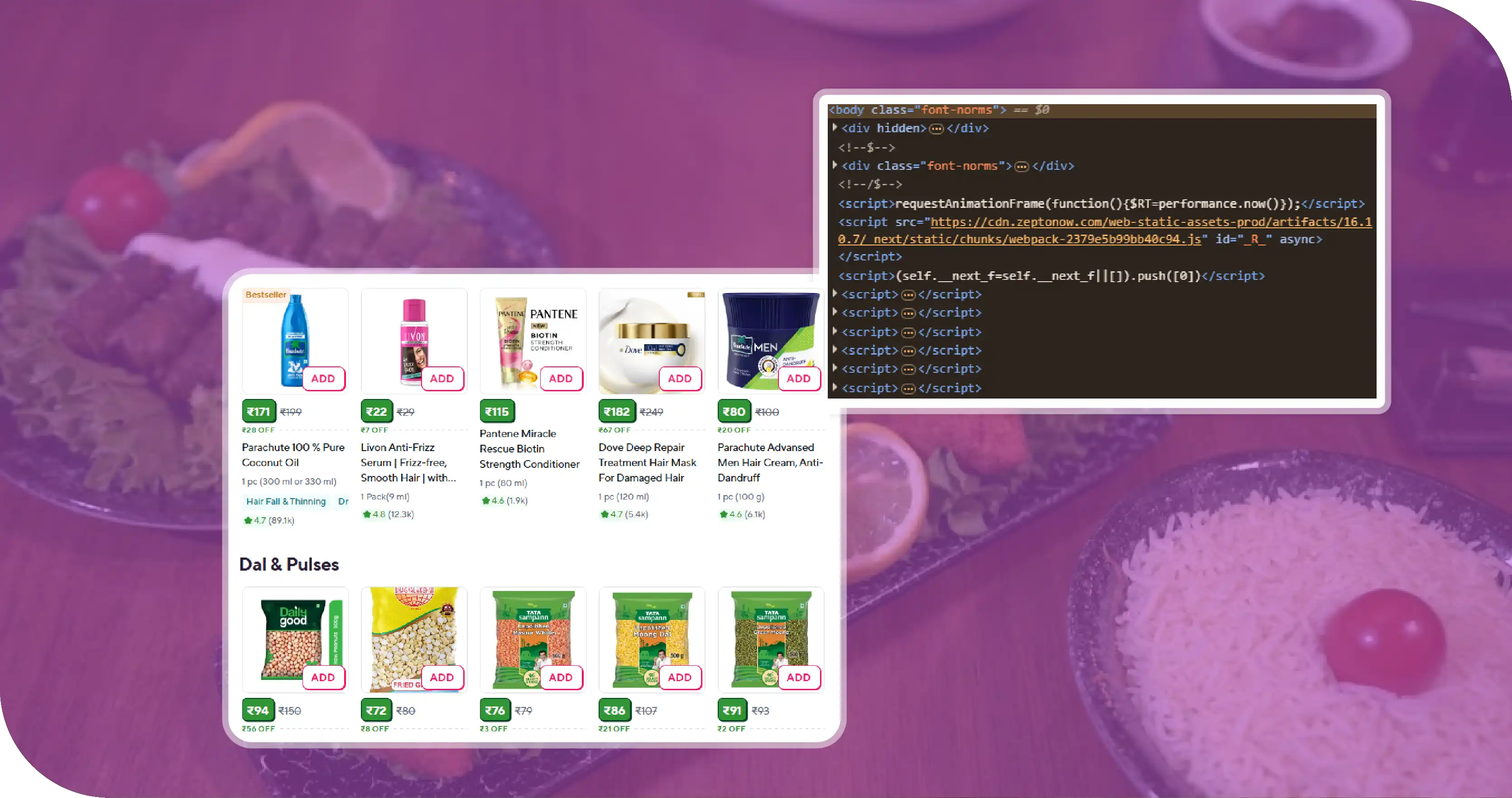Add Livon Anti-Frizz Serum to cart

click(x=442, y=379)
